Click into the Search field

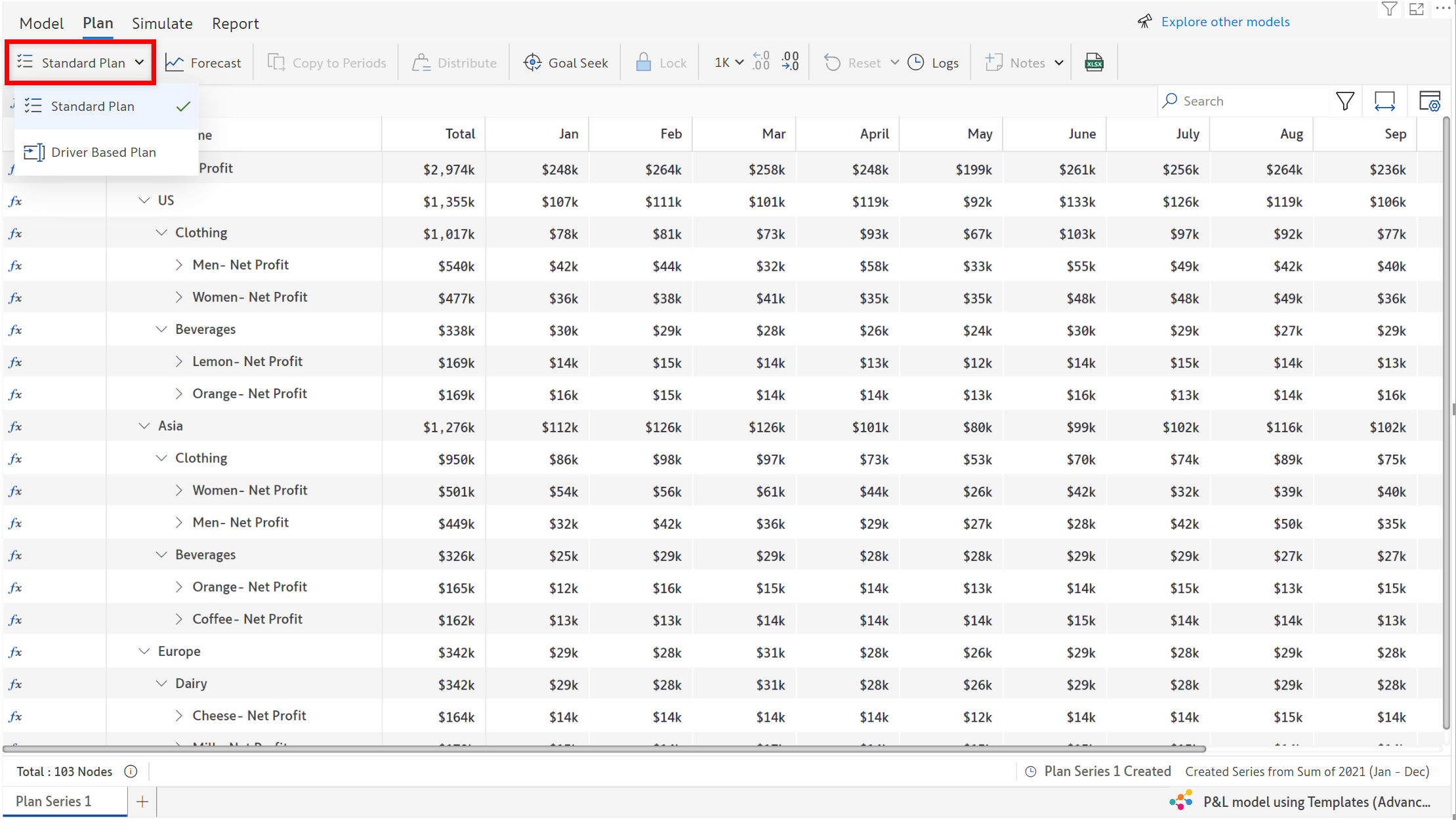tap(1247, 101)
